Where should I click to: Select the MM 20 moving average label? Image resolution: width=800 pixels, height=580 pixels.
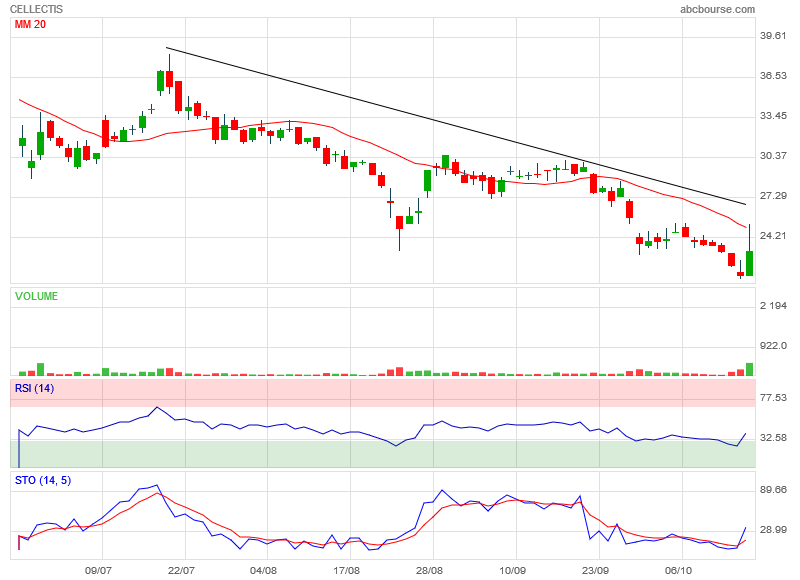[x=32, y=24]
